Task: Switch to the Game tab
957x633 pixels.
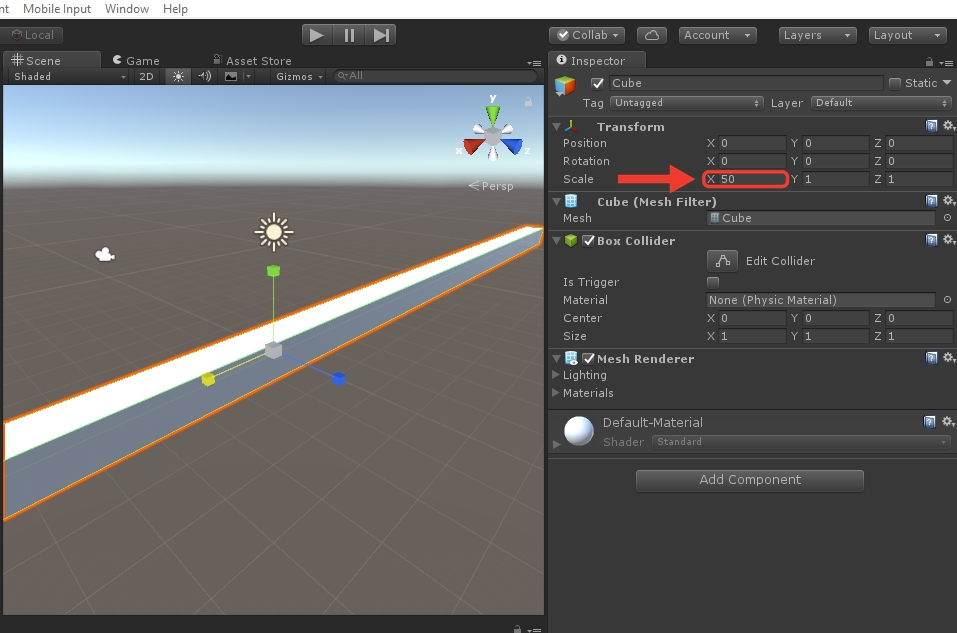Action: (x=136, y=60)
